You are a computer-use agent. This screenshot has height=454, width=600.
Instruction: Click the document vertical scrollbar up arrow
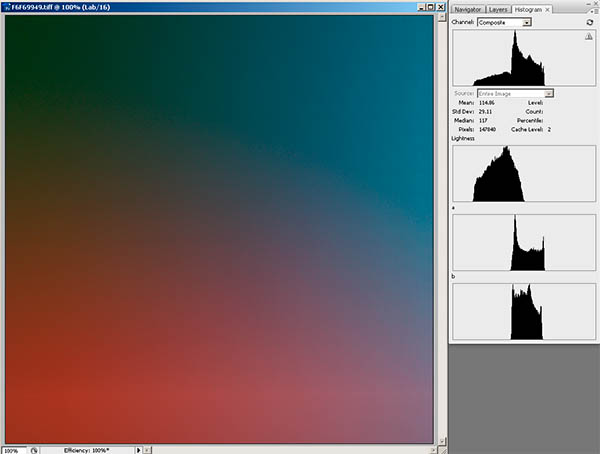[442, 18]
